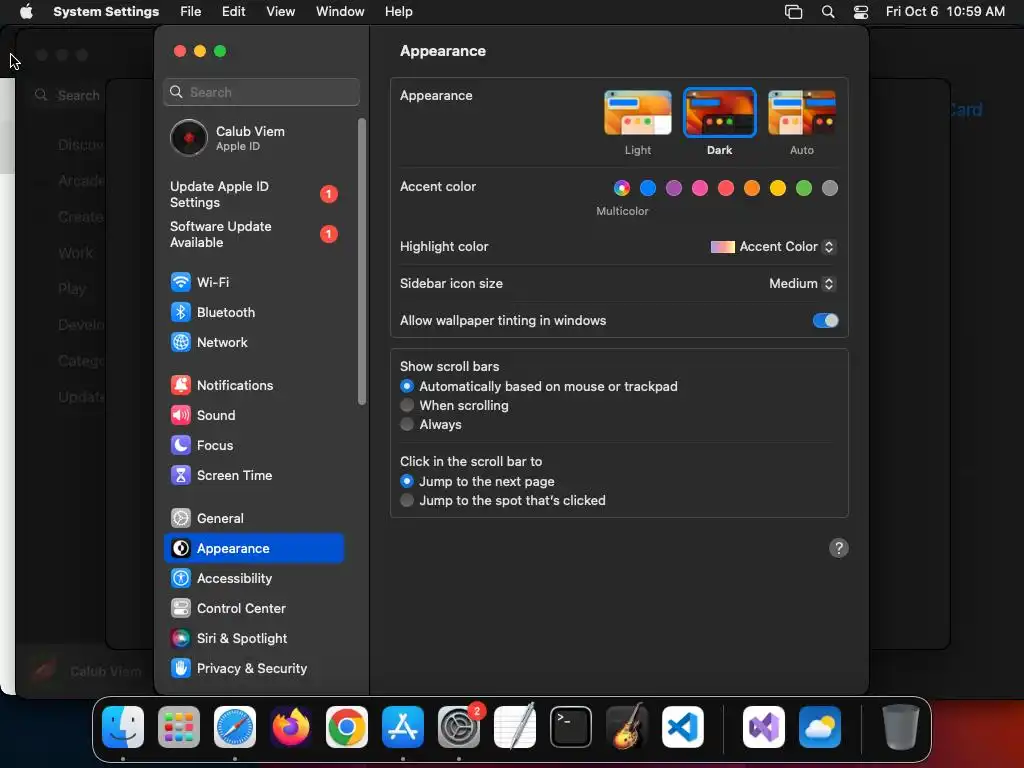Screen dimensions: 1024x768
Task: Open System Settings app menu
Action: pyautogui.click(x=106, y=12)
